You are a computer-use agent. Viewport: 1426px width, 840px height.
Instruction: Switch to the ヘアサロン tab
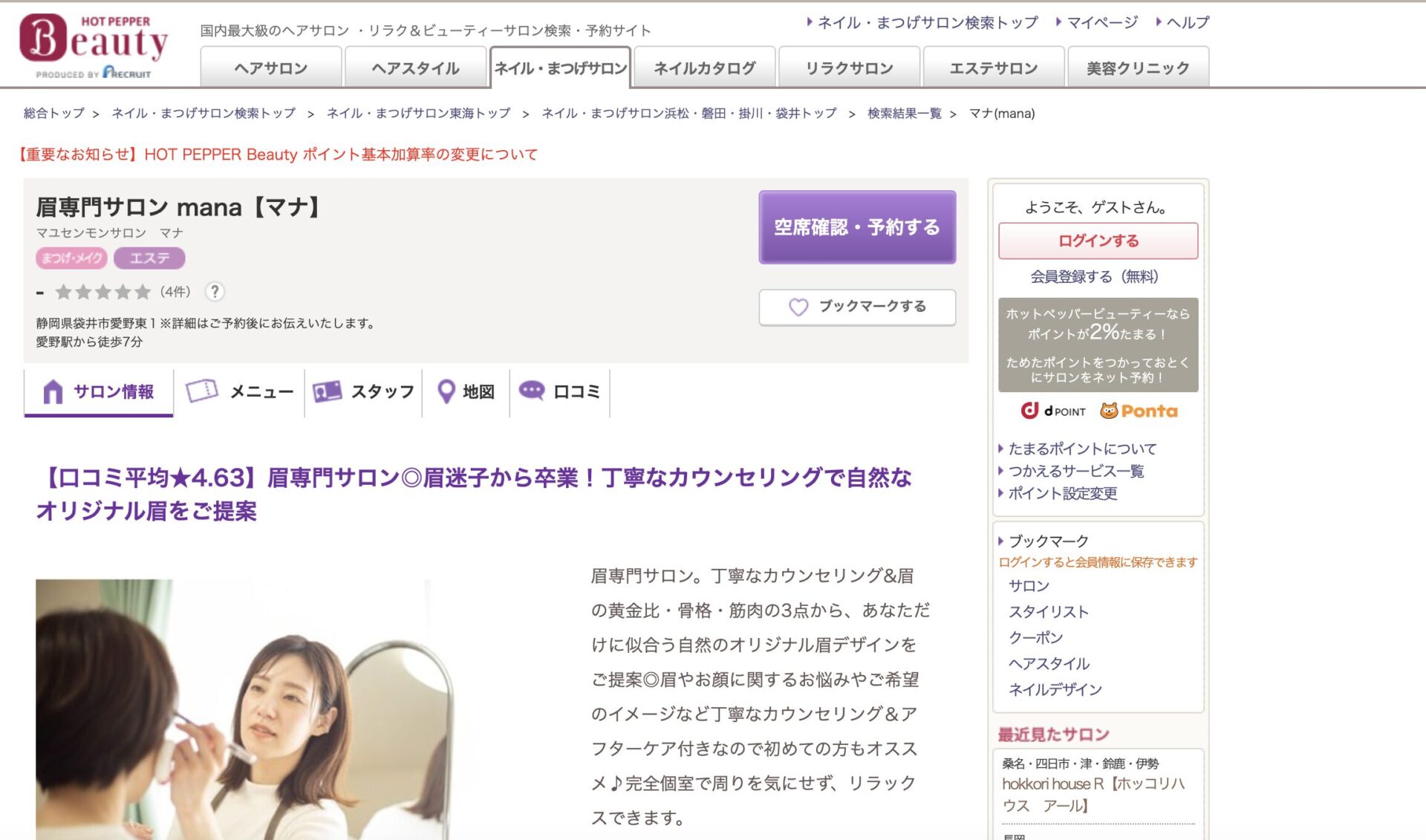click(x=271, y=68)
